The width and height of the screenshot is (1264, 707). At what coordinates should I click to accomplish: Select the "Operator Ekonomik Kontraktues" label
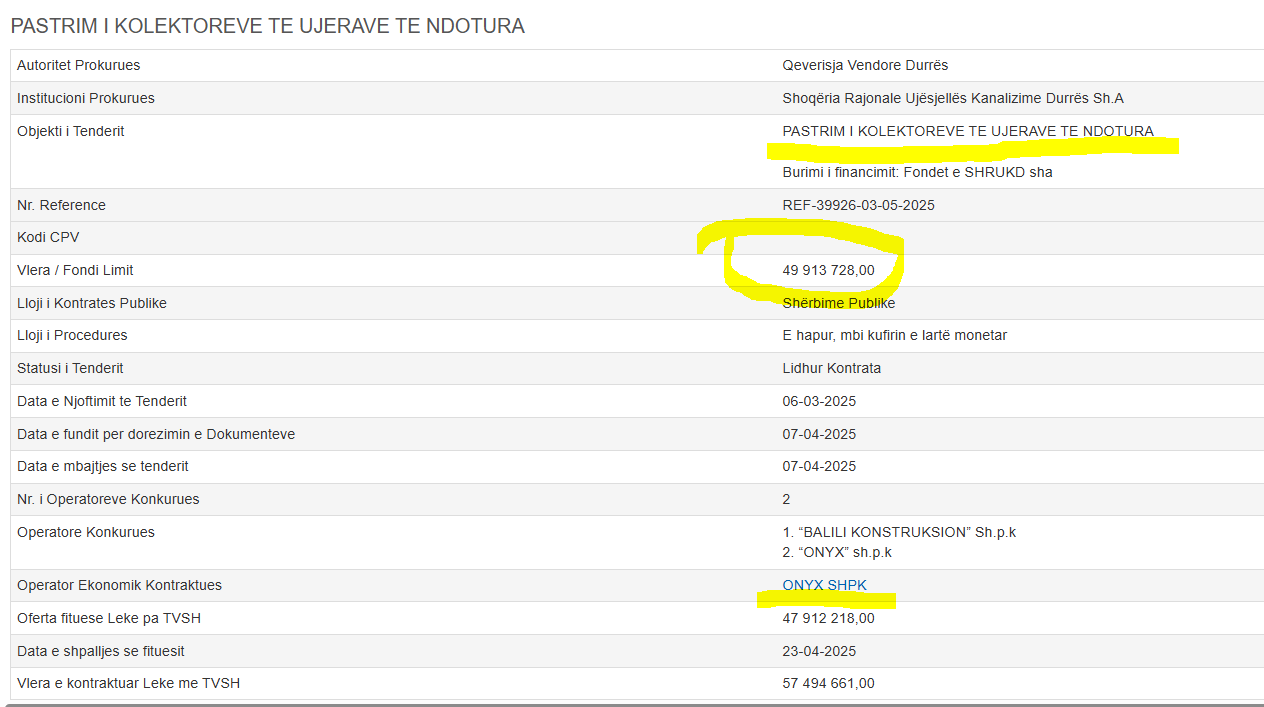[119, 585]
